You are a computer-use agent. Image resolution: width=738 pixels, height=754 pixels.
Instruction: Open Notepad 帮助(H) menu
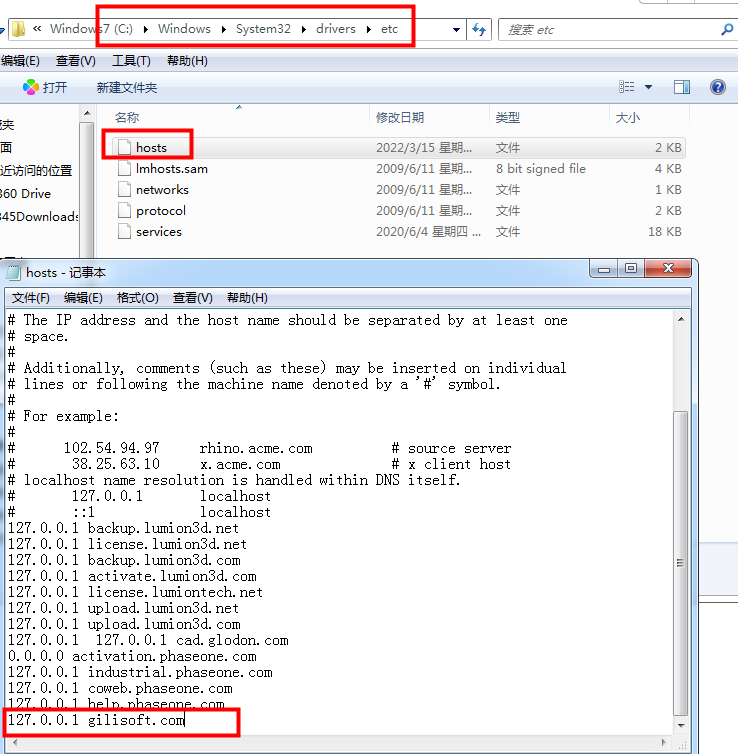[247, 298]
